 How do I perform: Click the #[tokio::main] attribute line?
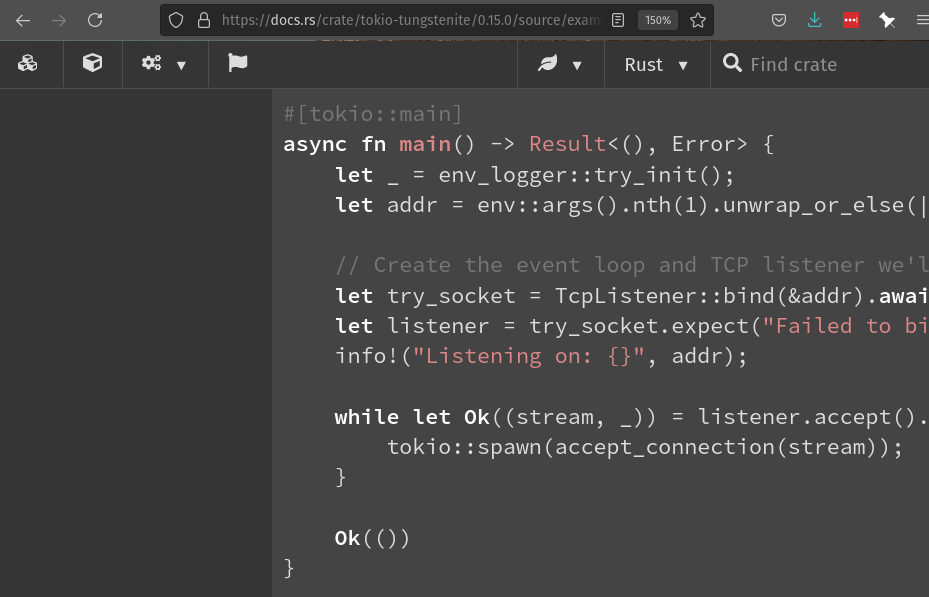click(x=373, y=114)
